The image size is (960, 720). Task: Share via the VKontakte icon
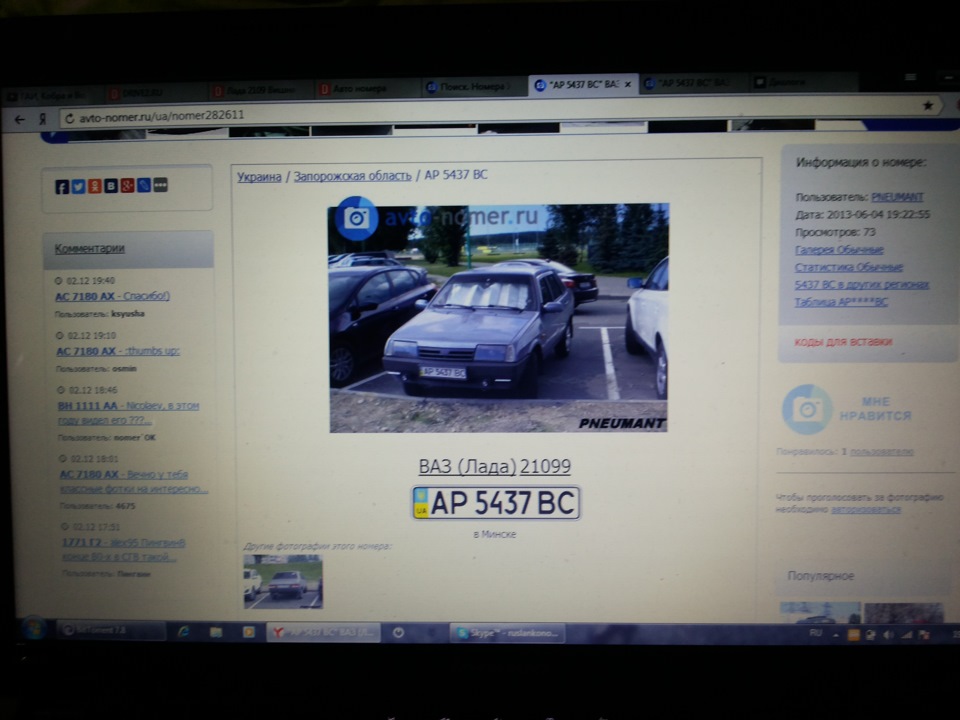(111, 186)
